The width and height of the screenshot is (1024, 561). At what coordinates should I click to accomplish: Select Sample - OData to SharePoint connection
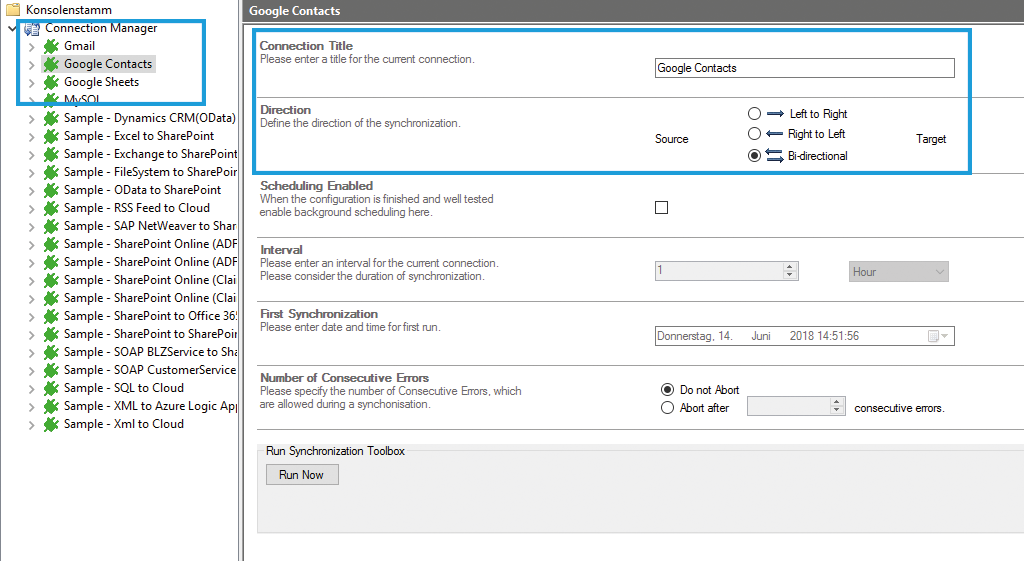142,190
